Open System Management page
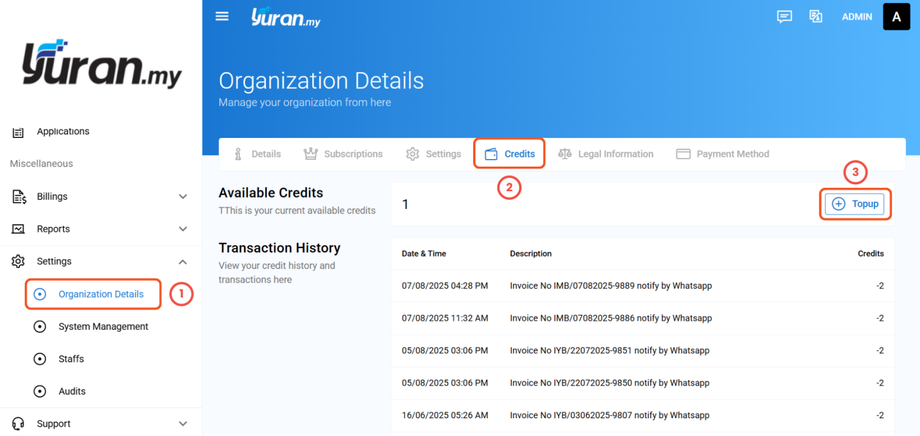Image resolution: width=920 pixels, height=436 pixels. pos(103,327)
